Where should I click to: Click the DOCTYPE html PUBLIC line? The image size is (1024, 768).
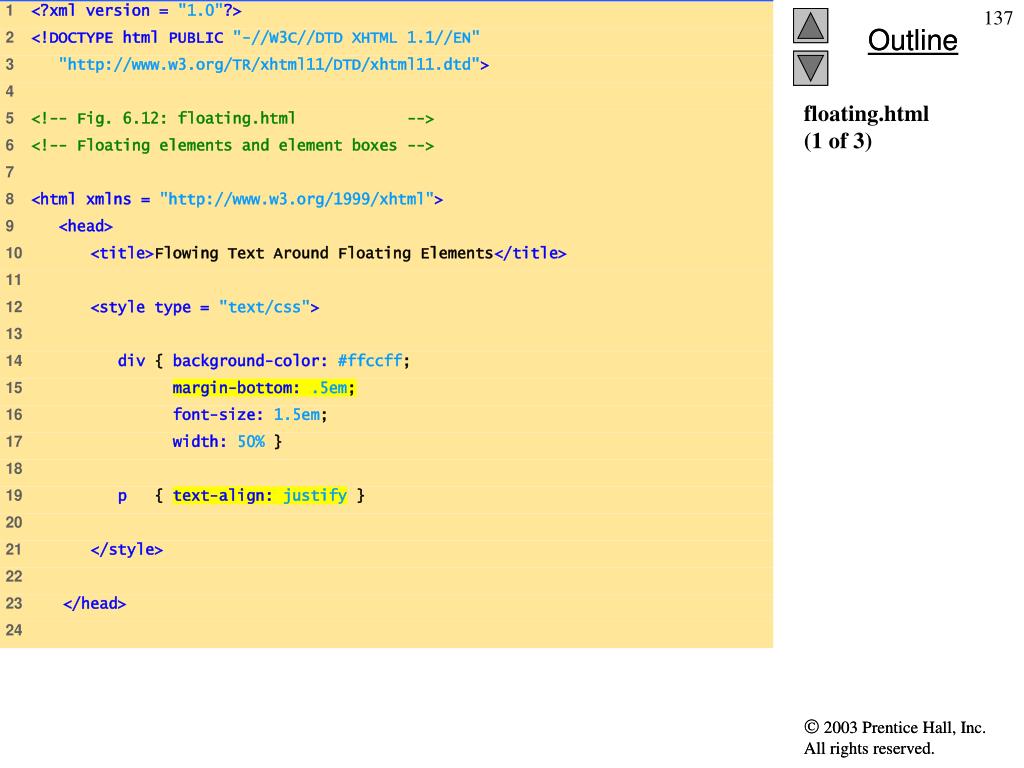click(x=255, y=37)
